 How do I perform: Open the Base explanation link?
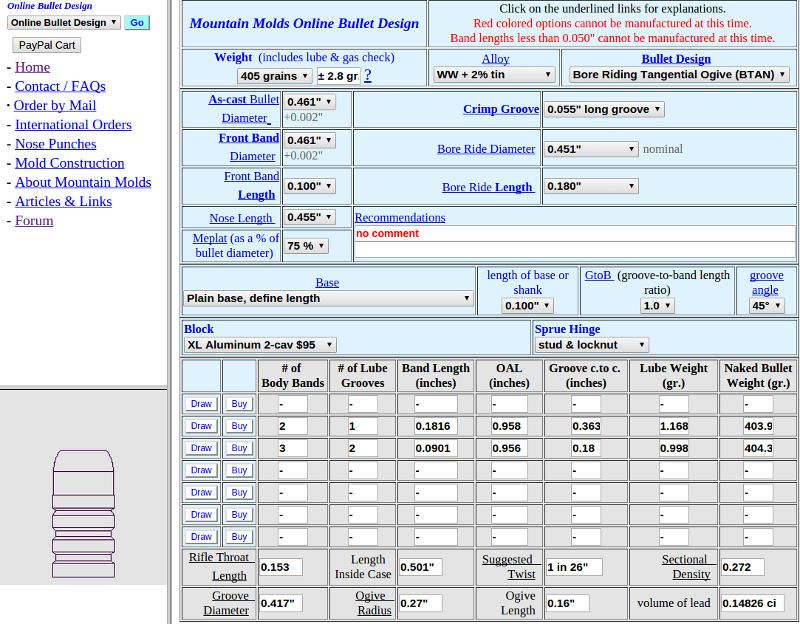point(327,282)
